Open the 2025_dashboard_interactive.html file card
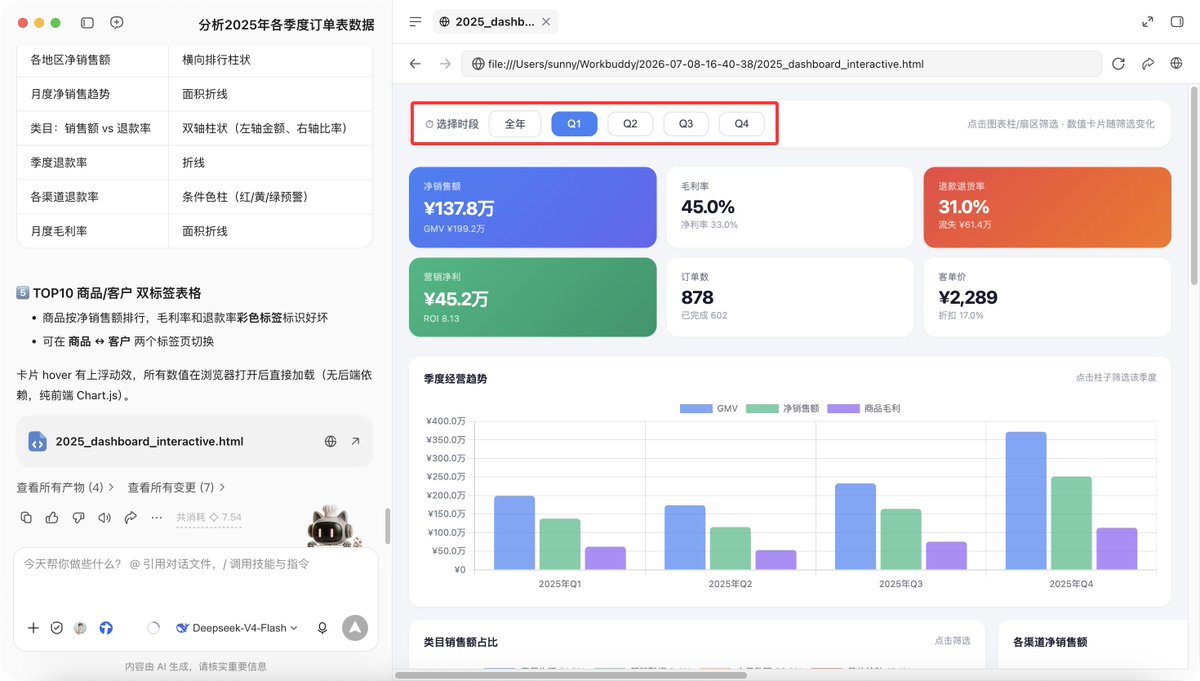The width and height of the screenshot is (1200, 681). [x=194, y=441]
